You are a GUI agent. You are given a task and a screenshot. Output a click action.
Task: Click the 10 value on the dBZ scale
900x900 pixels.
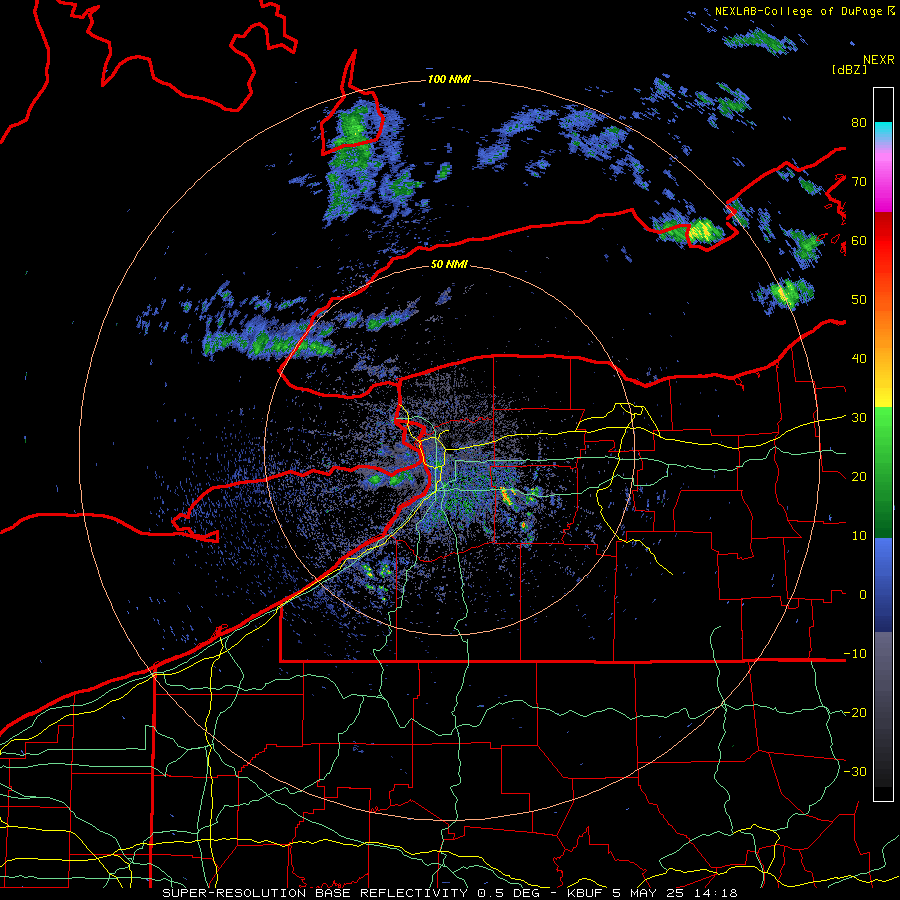click(859, 536)
